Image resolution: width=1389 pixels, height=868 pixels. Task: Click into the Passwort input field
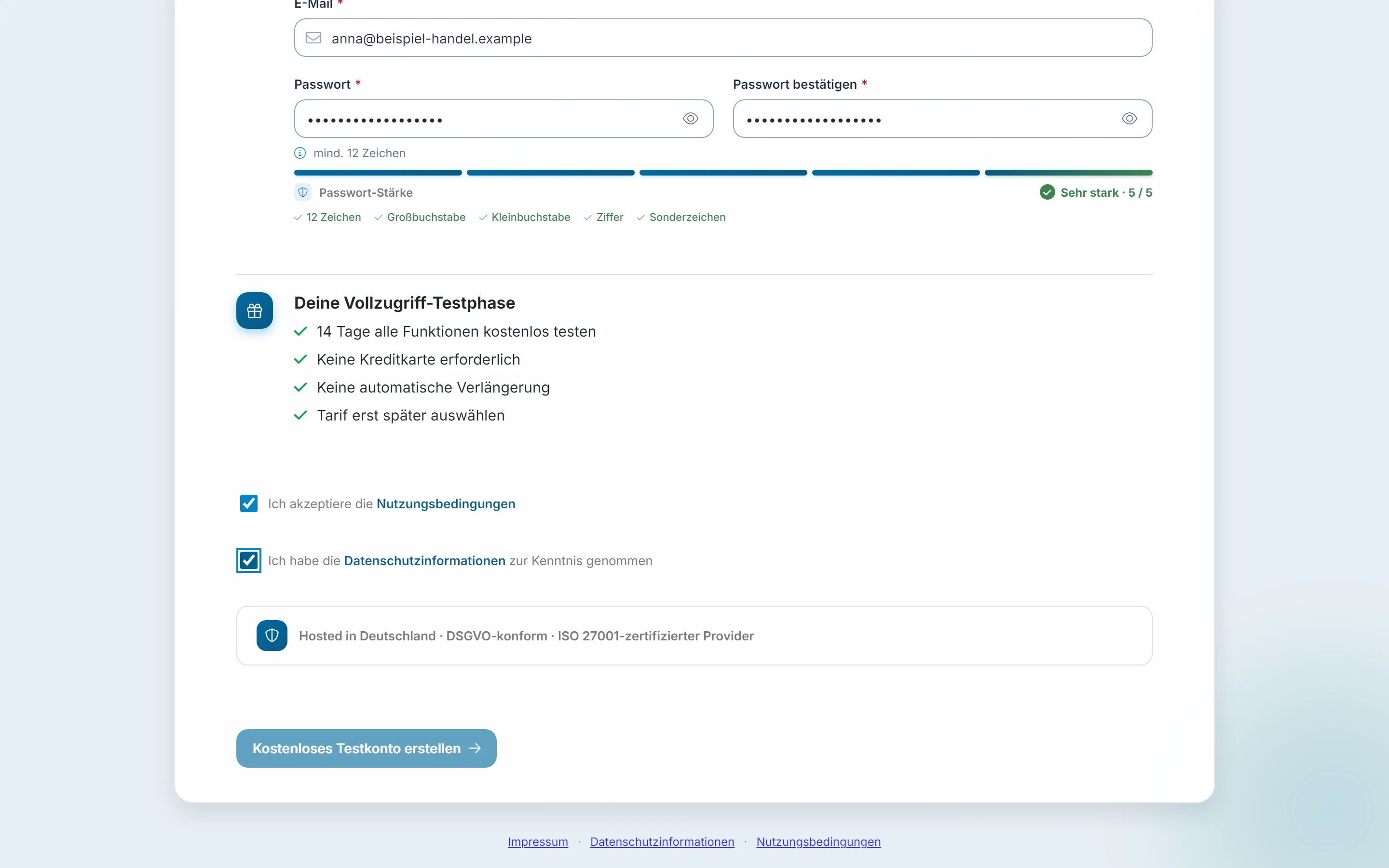click(504, 119)
